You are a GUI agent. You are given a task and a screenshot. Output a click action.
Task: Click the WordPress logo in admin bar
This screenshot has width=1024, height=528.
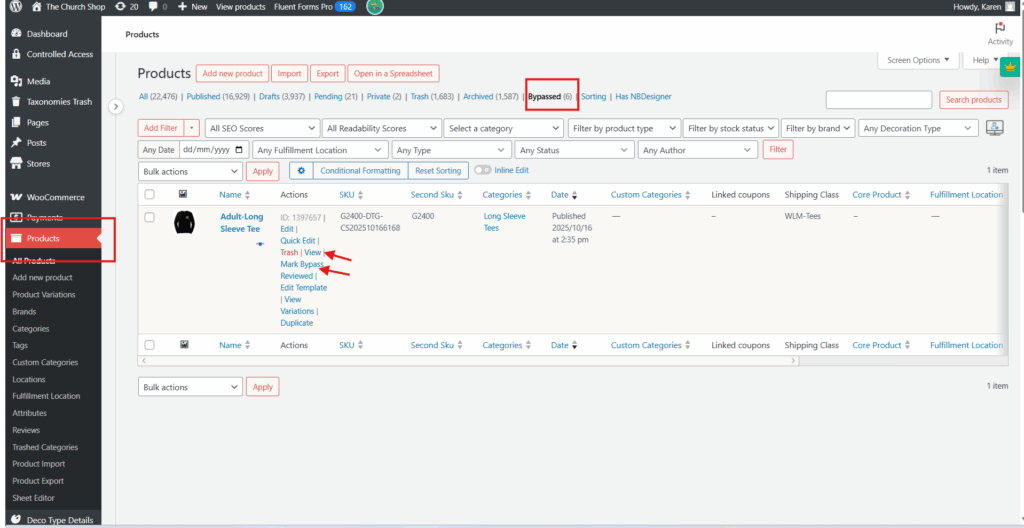[16, 7]
